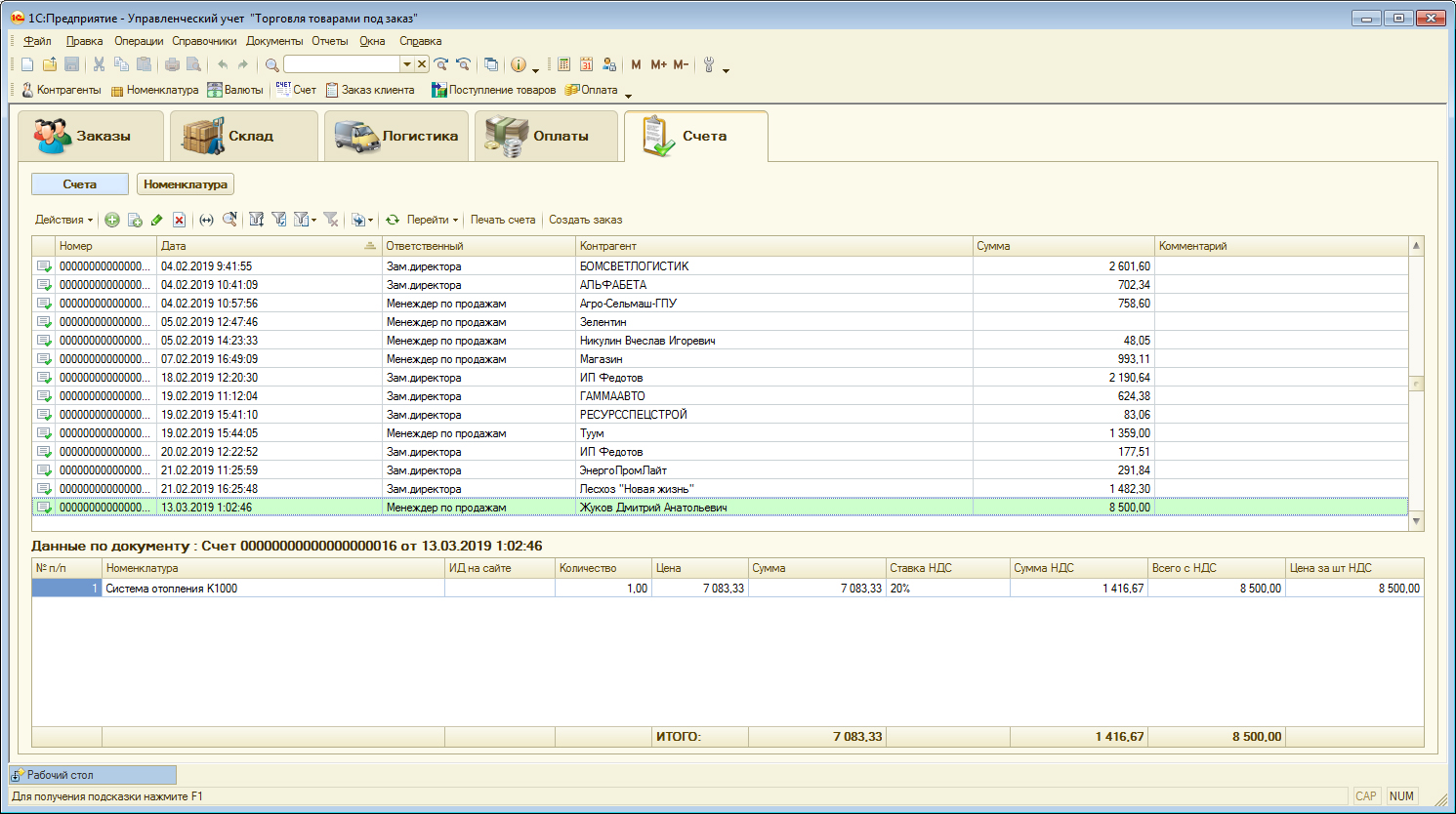Click the green Add new invoice icon
The width and height of the screenshot is (1456, 814).
[112, 220]
